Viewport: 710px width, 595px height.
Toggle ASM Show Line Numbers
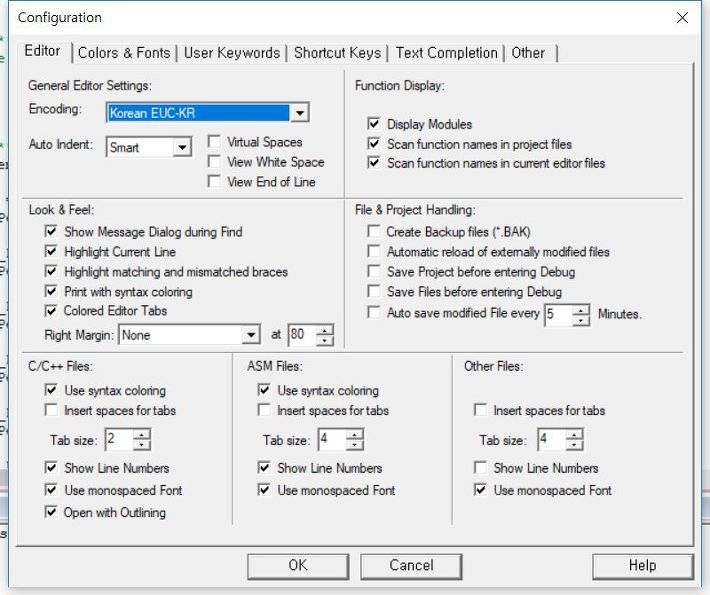[x=264, y=467]
